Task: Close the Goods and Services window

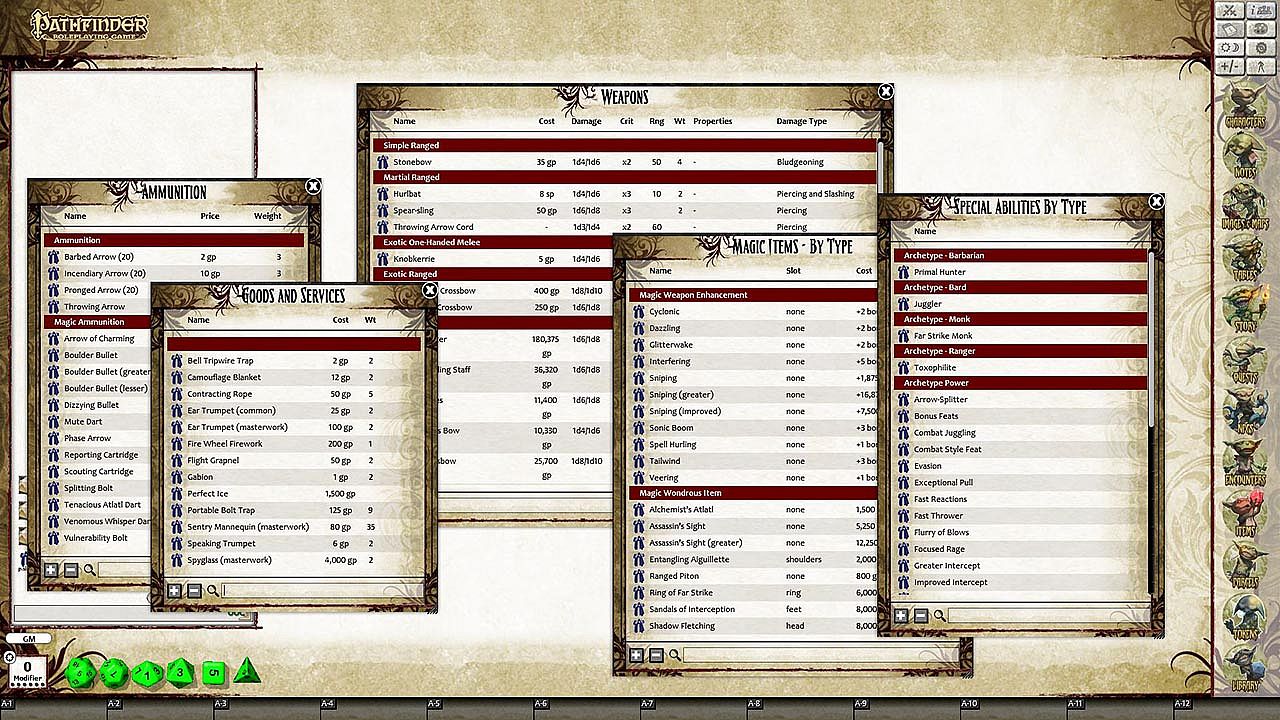Action: pyautogui.click(x=430, y=291)
